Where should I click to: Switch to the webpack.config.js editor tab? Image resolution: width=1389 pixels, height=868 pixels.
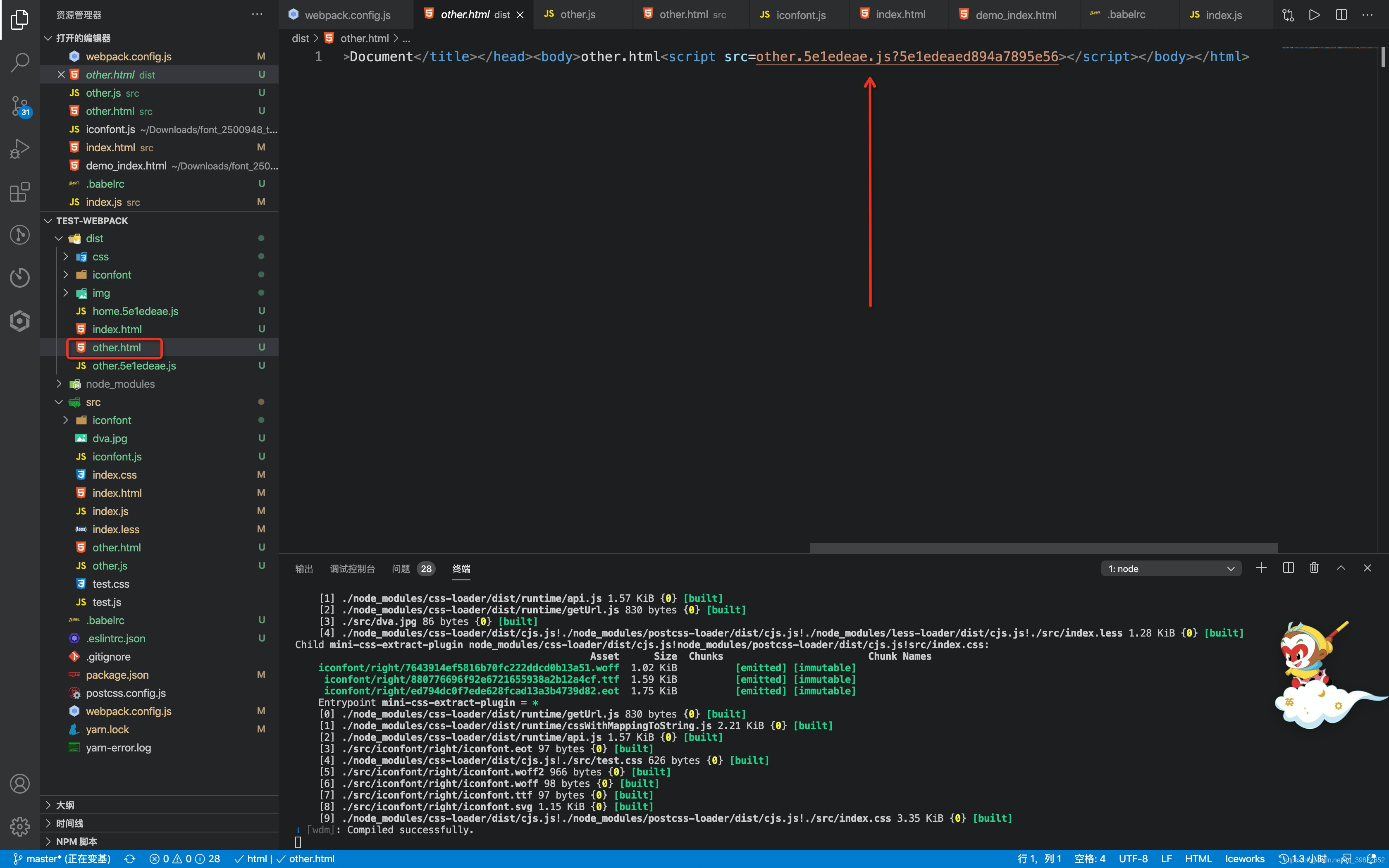(346, 15)
